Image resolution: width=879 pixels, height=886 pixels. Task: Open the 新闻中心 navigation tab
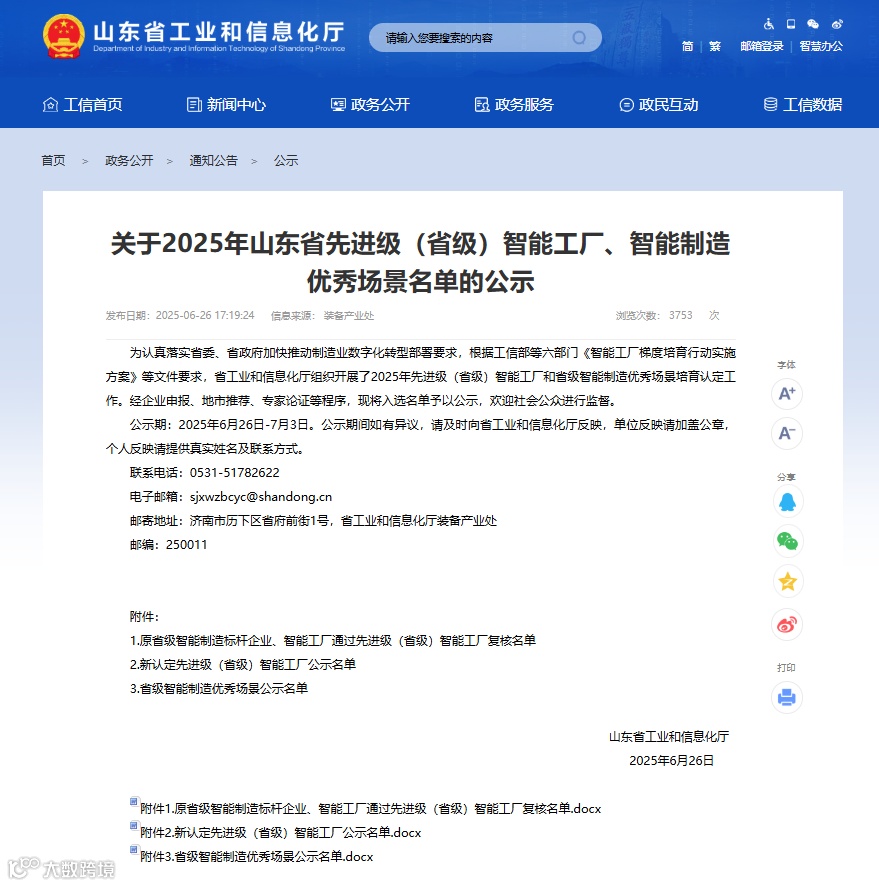pos(226,105)
